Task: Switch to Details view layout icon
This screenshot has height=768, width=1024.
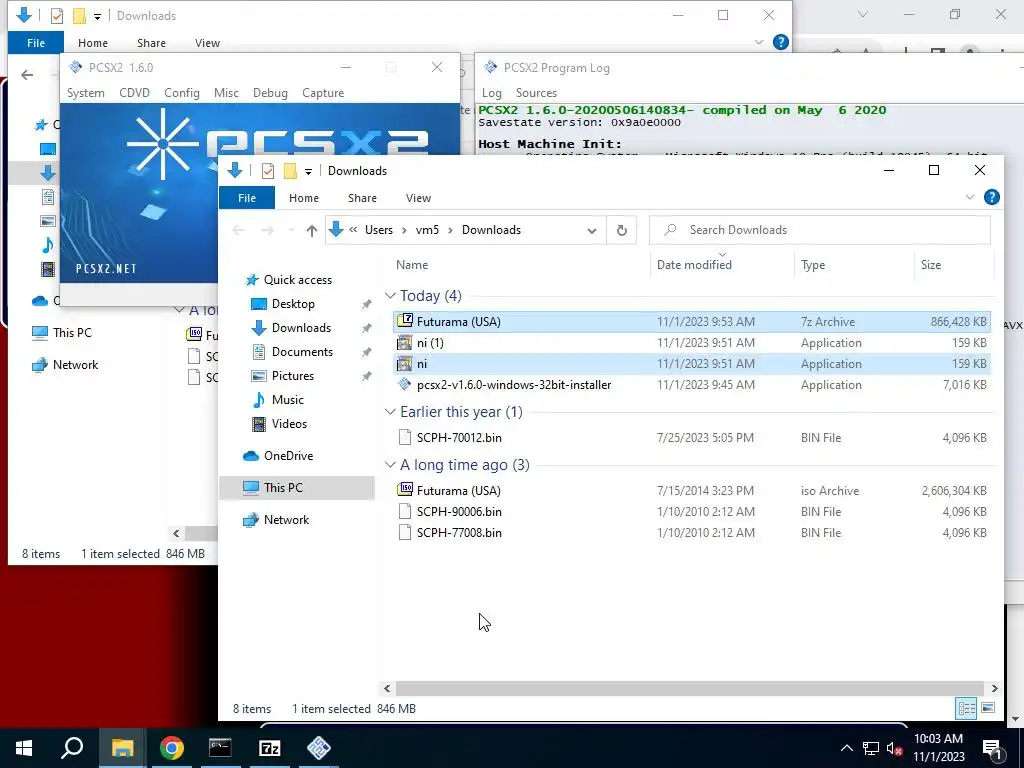Action: coord(966,708)
